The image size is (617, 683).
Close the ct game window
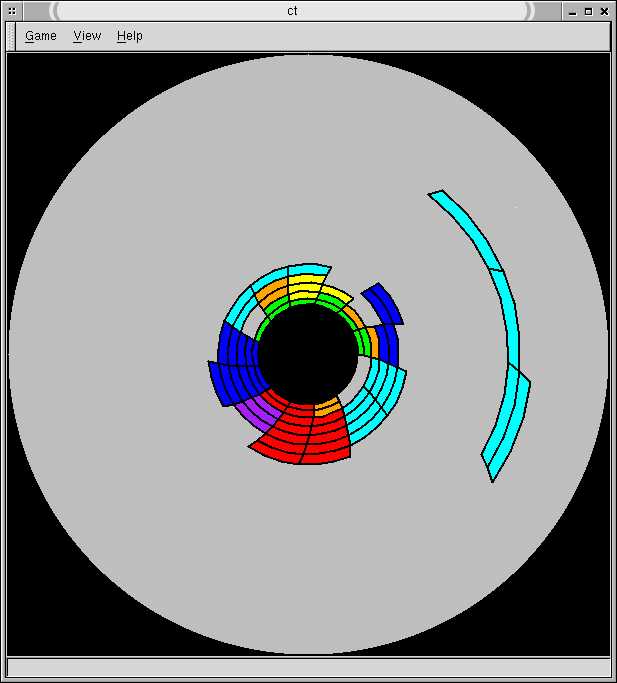(605, 11)
